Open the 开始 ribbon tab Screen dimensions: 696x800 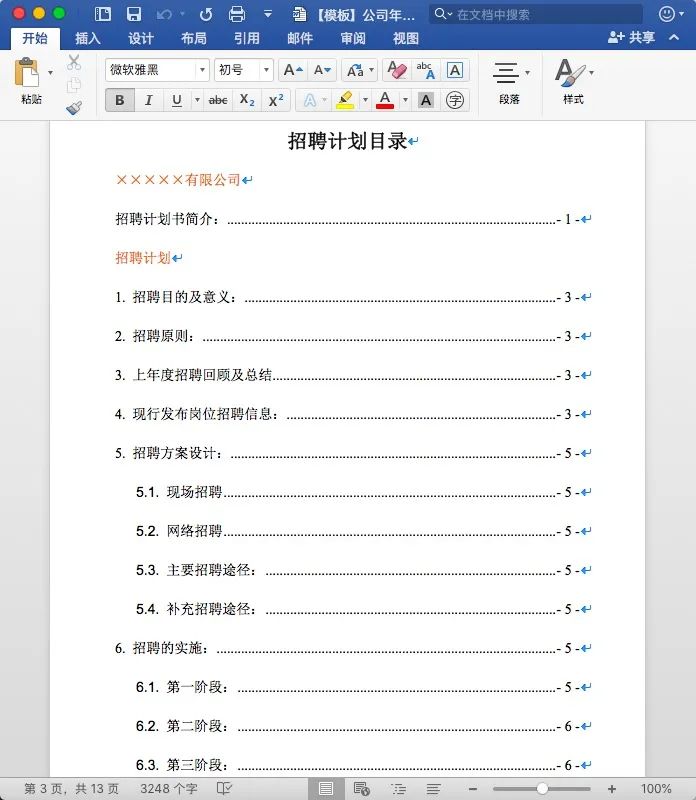tap(35, 38)
